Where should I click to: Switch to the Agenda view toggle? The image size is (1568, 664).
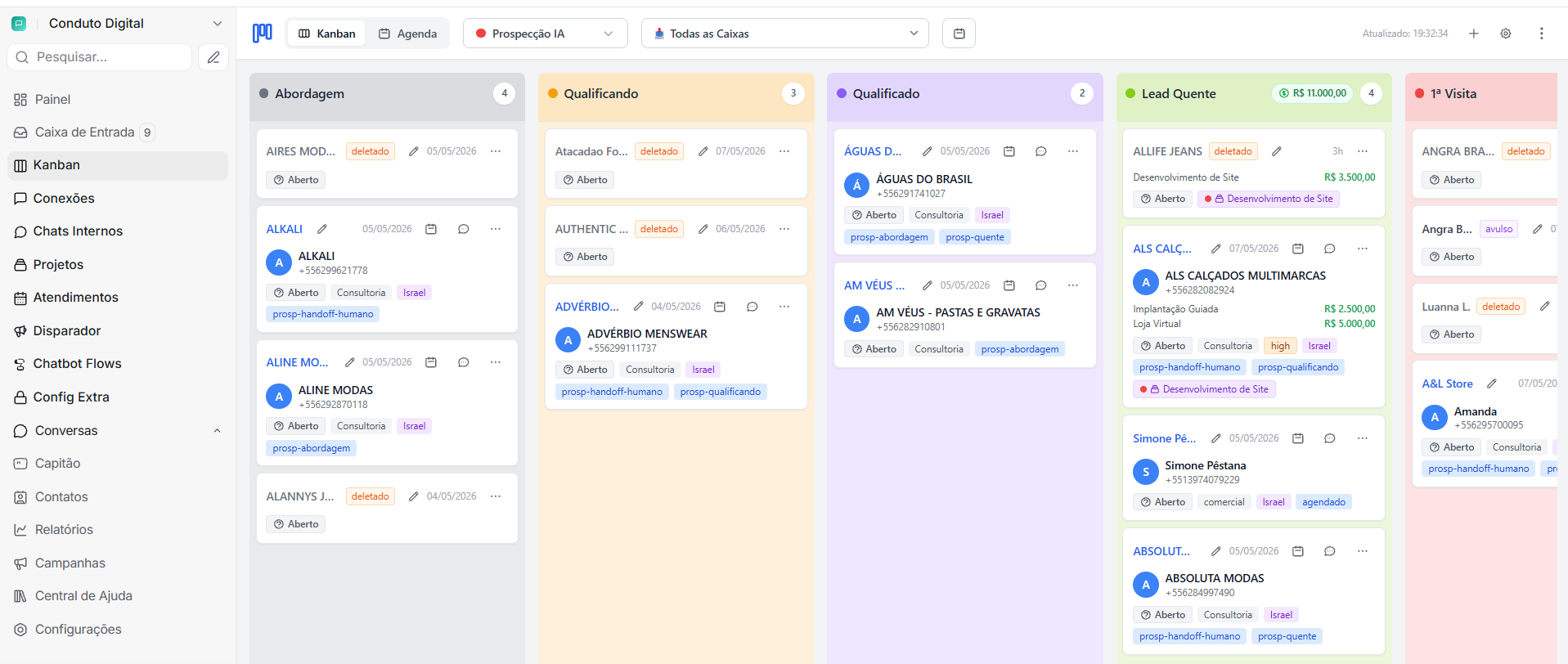tap(407, 34)
